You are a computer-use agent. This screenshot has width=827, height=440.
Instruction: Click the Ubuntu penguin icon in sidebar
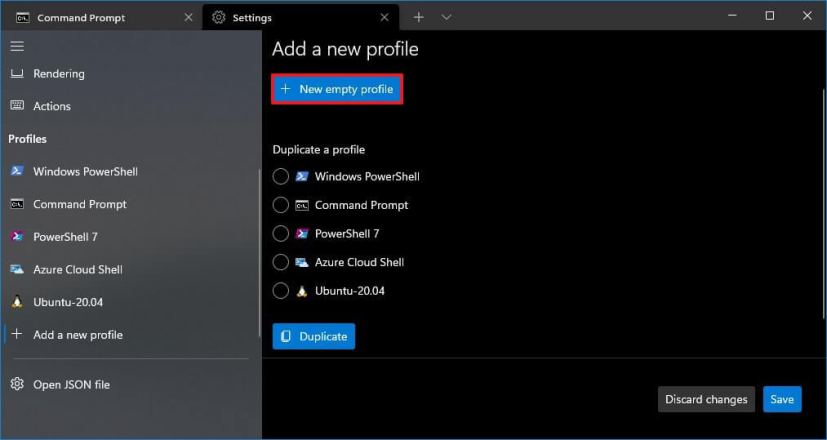(17, 302)
